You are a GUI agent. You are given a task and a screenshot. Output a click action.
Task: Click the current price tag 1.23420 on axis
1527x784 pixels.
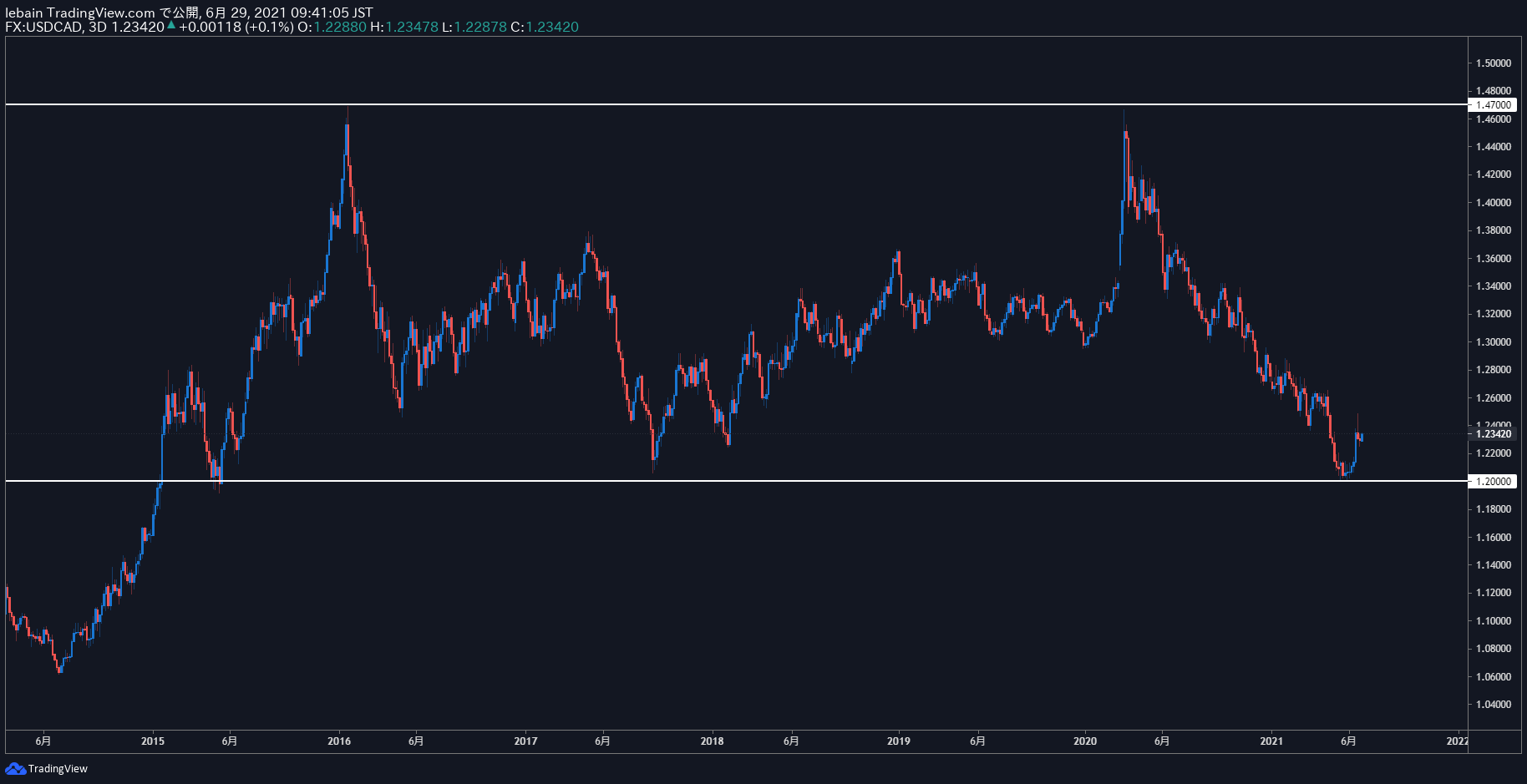[x=1493, y=434]
